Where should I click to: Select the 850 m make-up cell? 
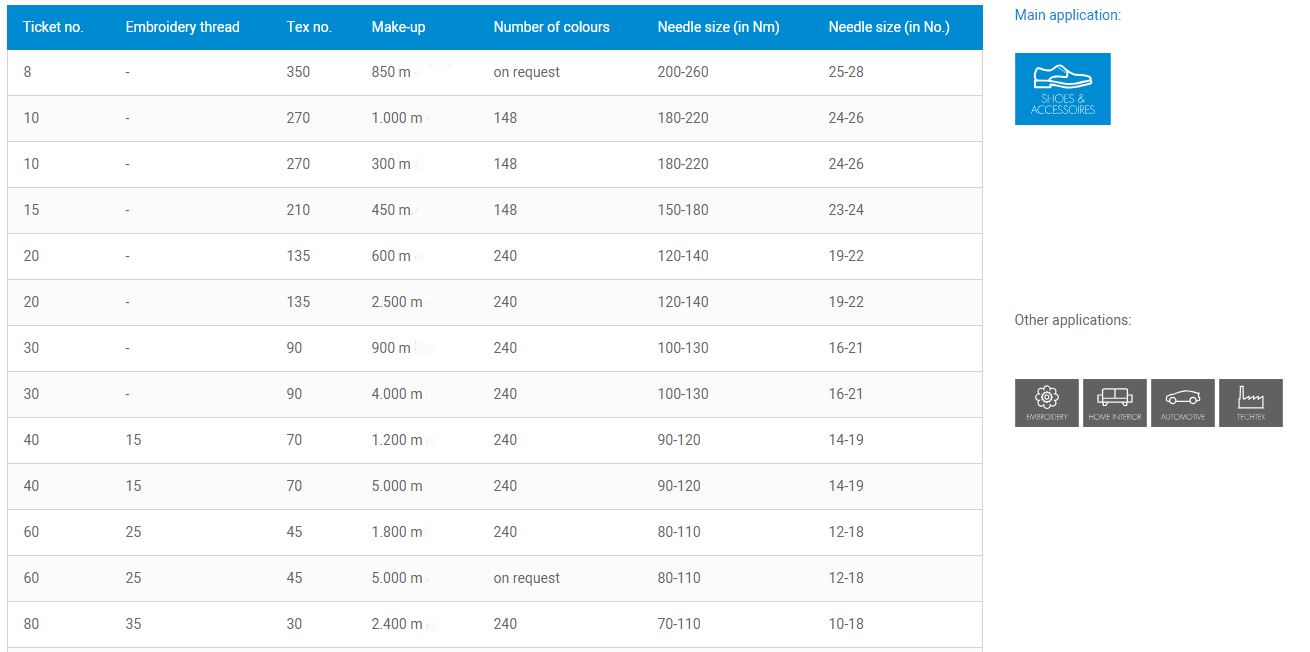pos(391,72)
